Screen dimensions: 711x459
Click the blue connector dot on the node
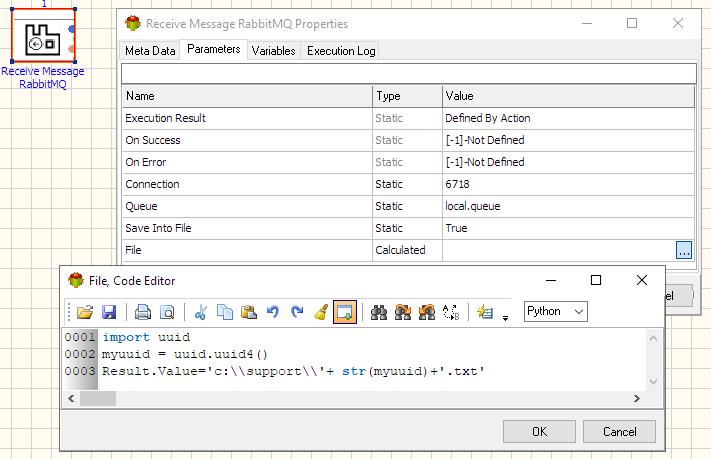click(x=71, y=29)
